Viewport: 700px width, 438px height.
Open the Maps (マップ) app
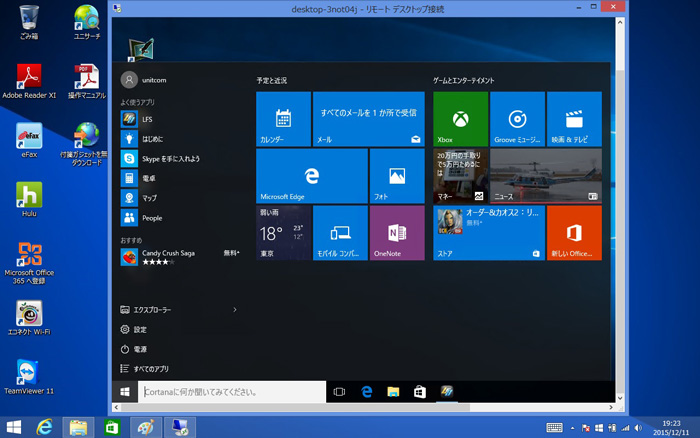pos(179,198)
